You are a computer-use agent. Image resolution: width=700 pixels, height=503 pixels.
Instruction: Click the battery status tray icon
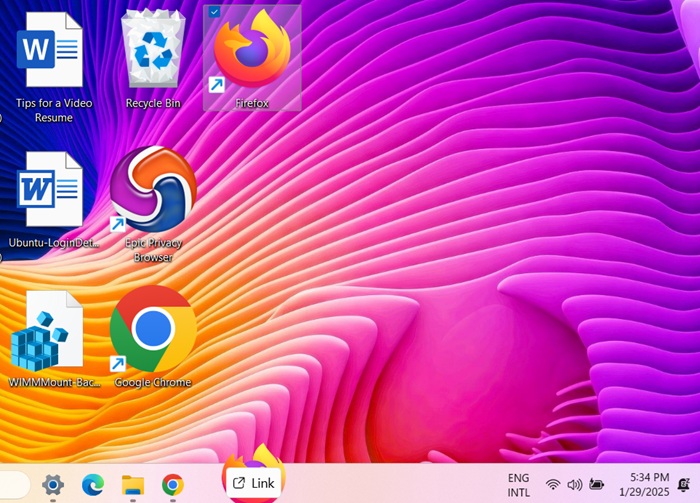pos(596,484)
